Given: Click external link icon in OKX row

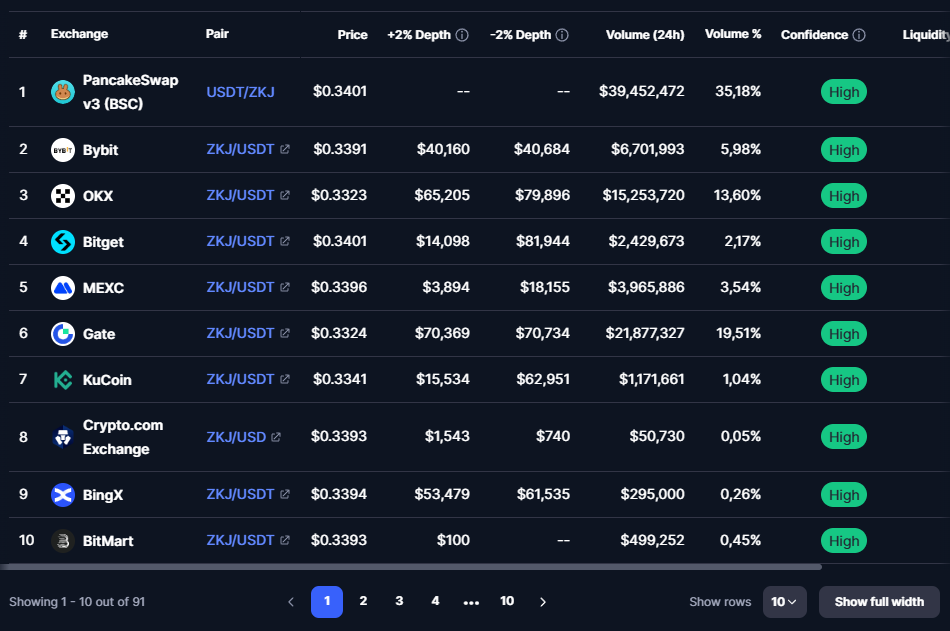Looking at the screenshot, I should point(285,195).
